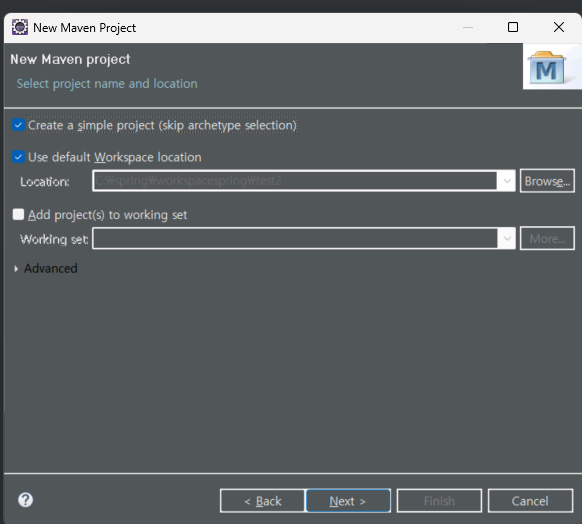Click the 'Location:' label
Image resolution: width=582 pixels, height=524 pixels.
pyautogui.click(x=45, y=181)
